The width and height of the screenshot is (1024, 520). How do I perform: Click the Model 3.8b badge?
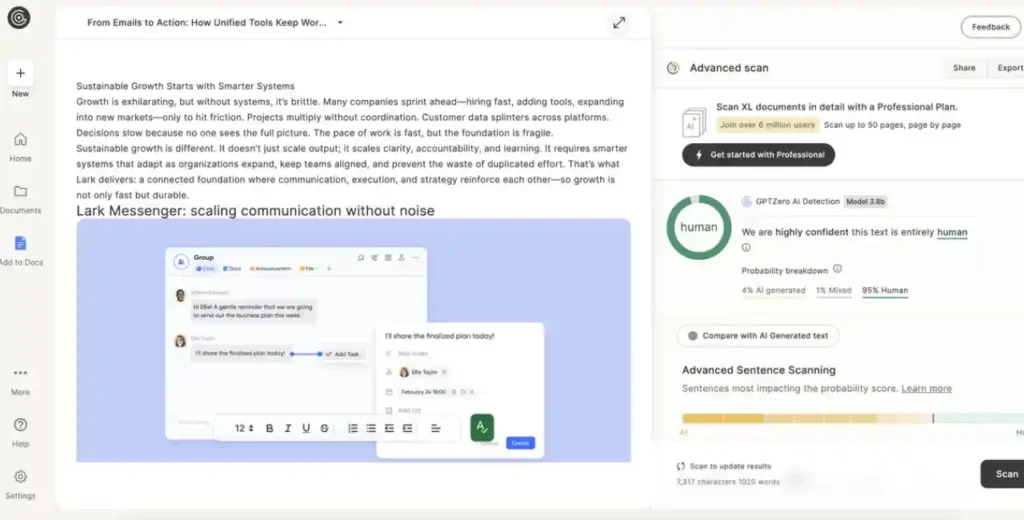865,202
